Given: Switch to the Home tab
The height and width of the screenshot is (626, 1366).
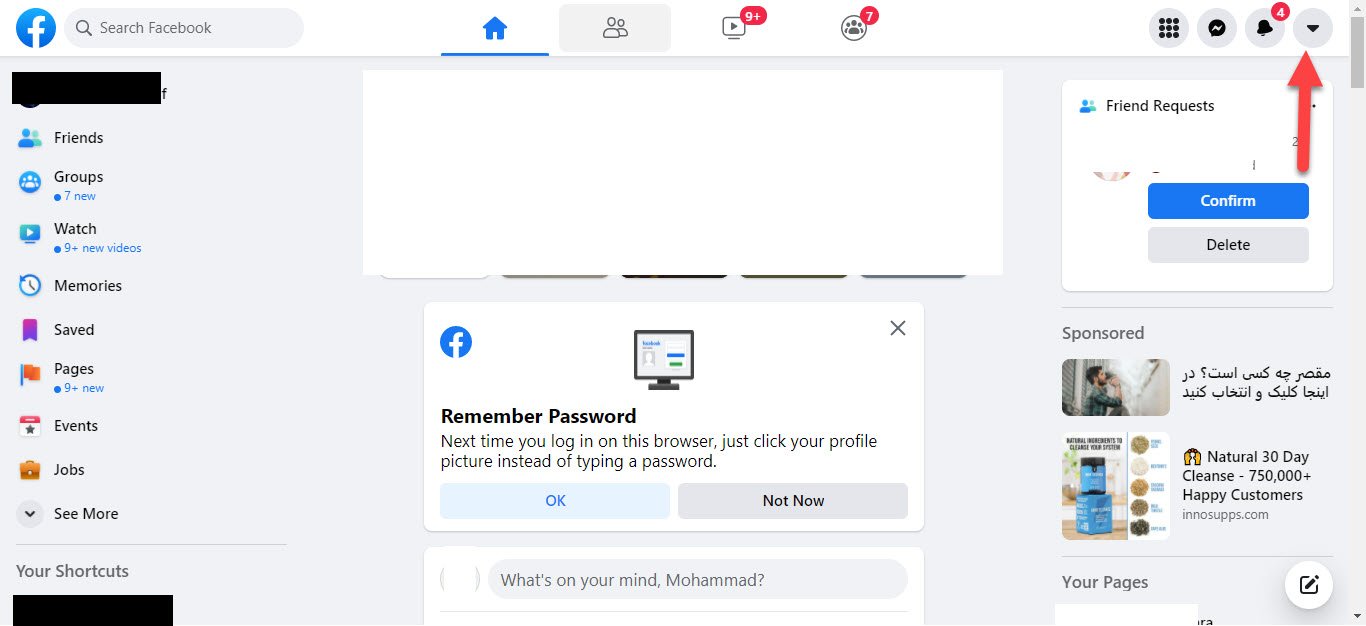Looking at the screenshot, I should pyautogui.click(x=495, y=28).
